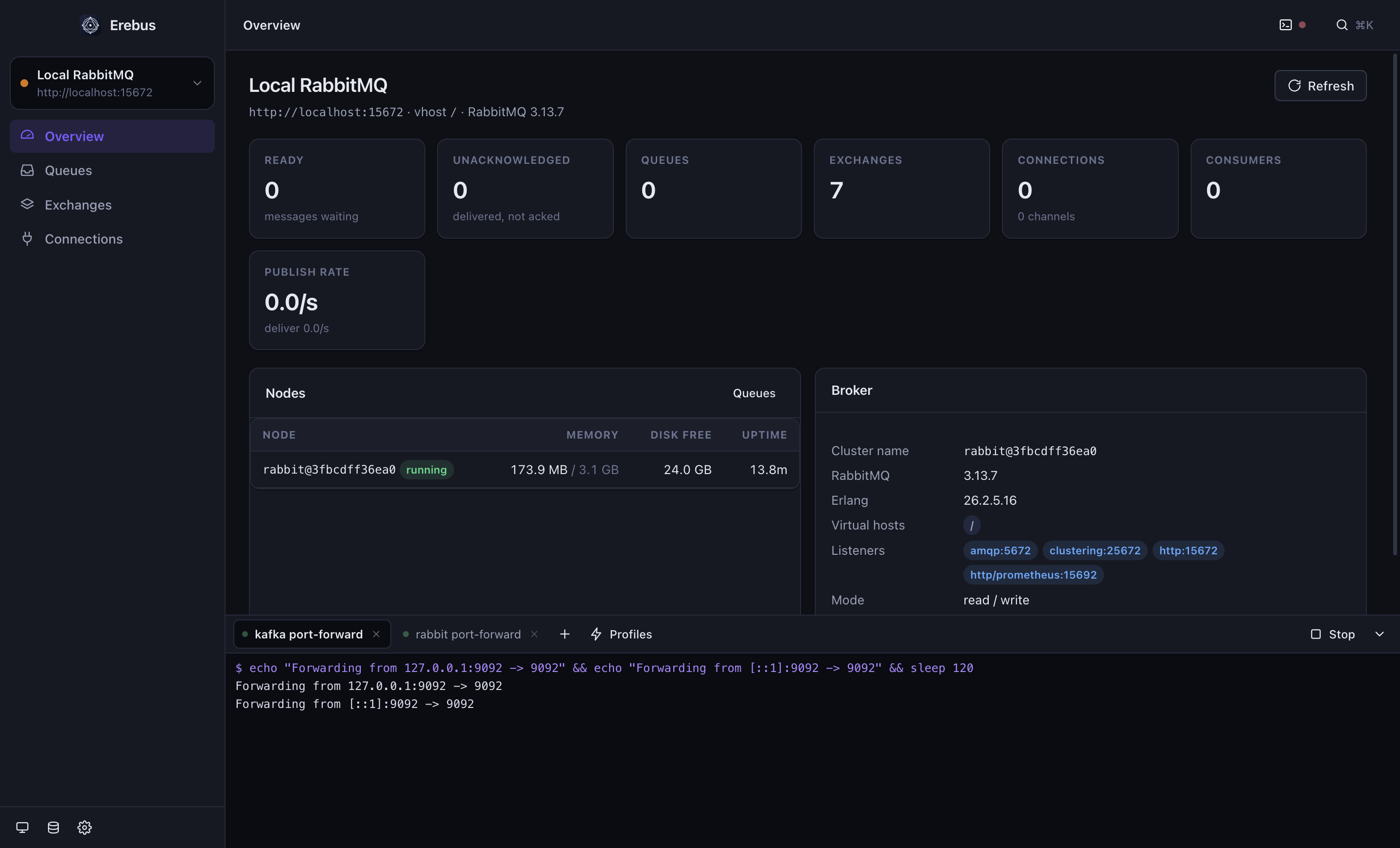Click the Overview gauge icon in sidebar
1400x848 pixels.
[27, 136]
